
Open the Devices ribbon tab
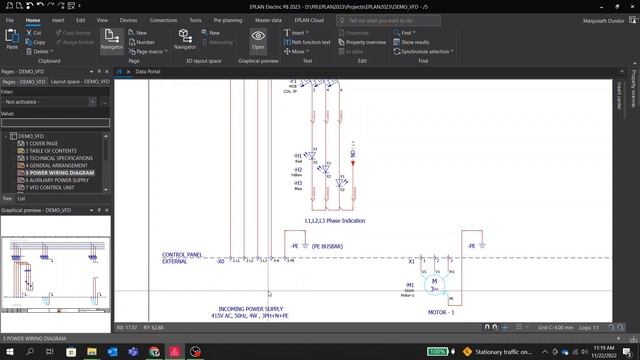tap(128, 20)
